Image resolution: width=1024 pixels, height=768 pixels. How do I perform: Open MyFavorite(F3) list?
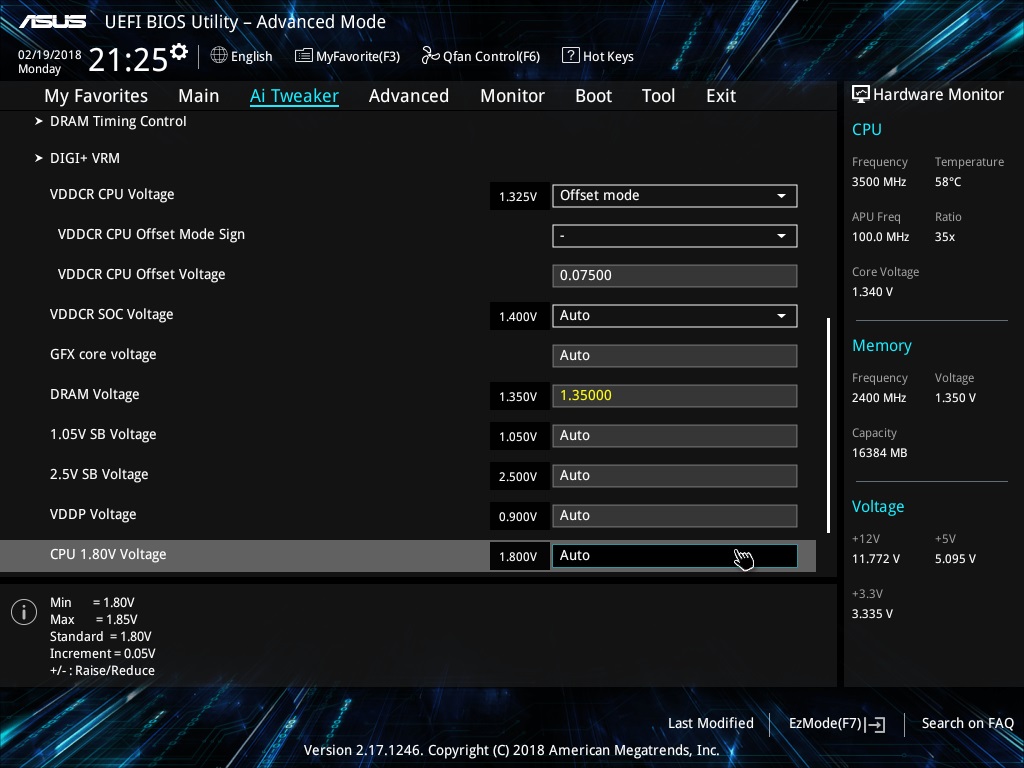[347, 56]
